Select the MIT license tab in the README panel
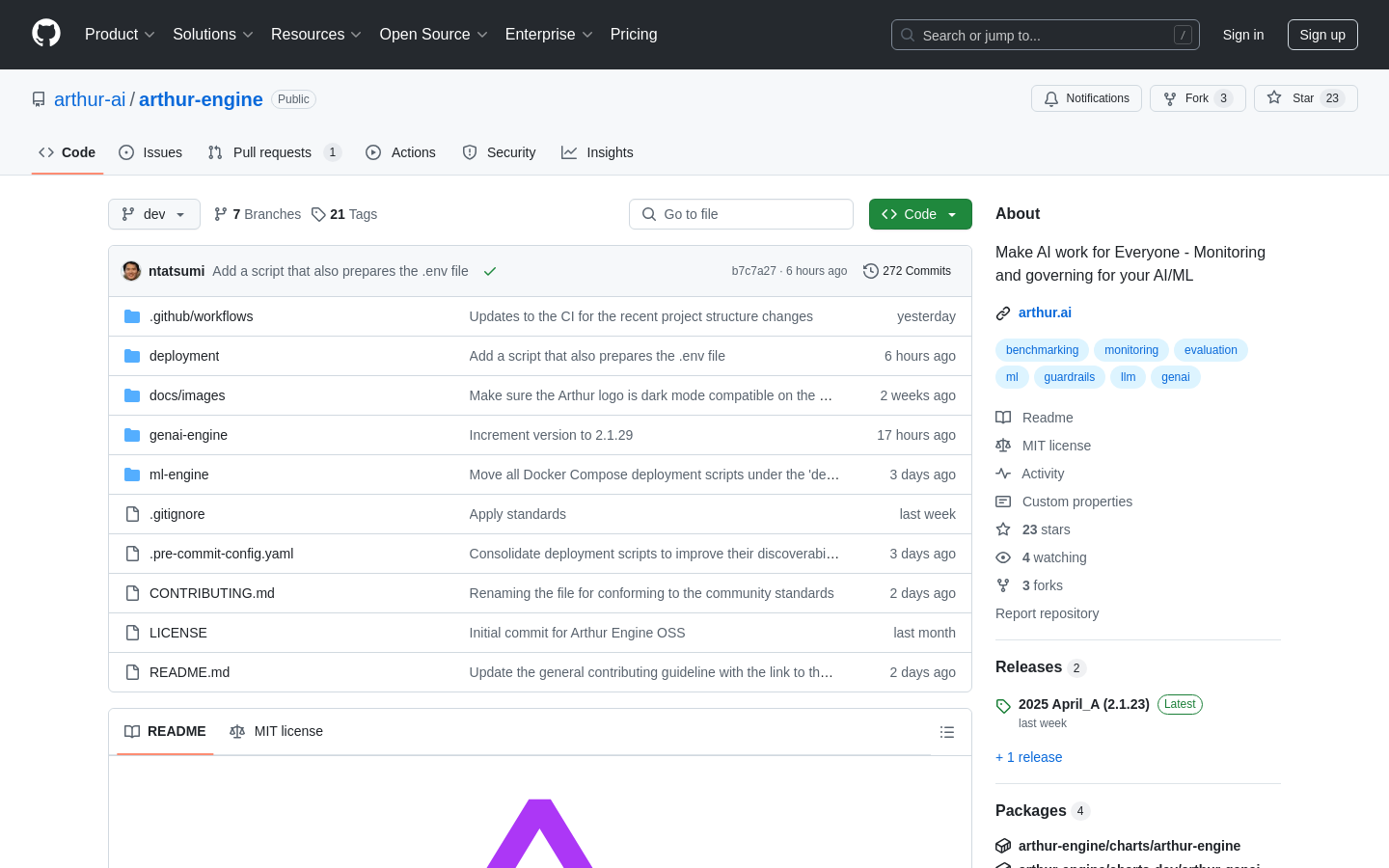 [276, 731]
